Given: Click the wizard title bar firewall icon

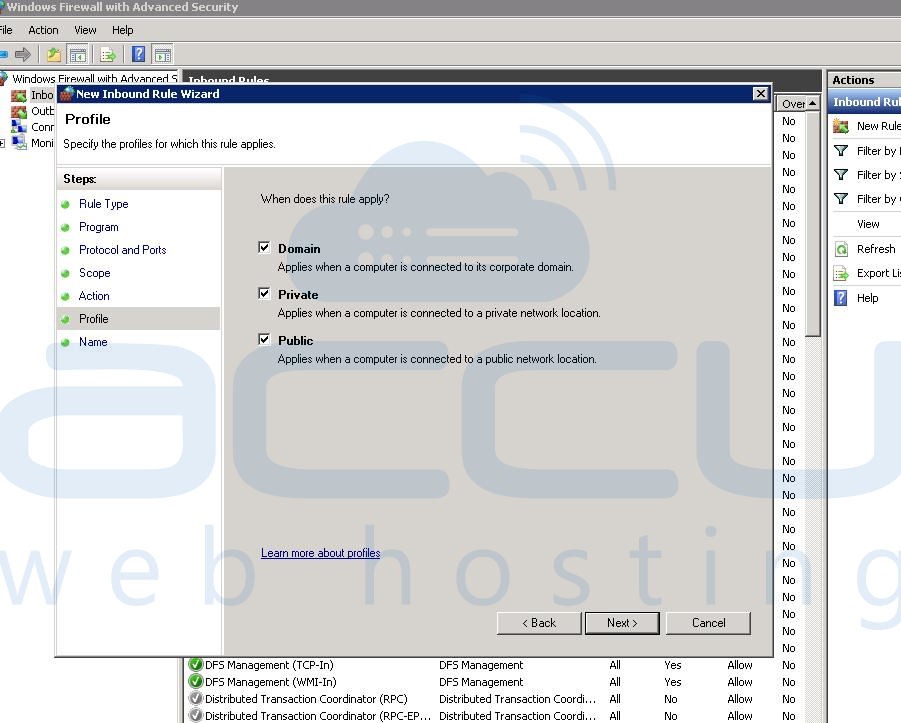Looking at the screenshot, I should 67,94.
